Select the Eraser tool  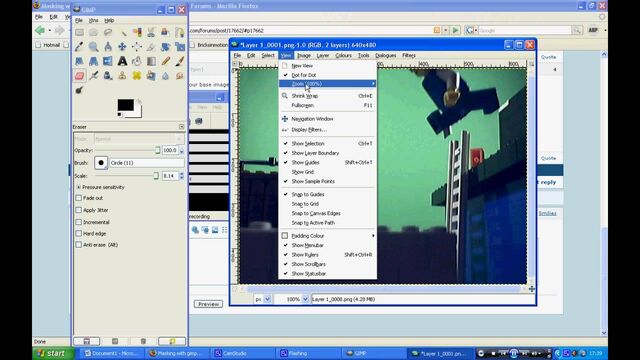pyautogui.click(x=79, y=76)
